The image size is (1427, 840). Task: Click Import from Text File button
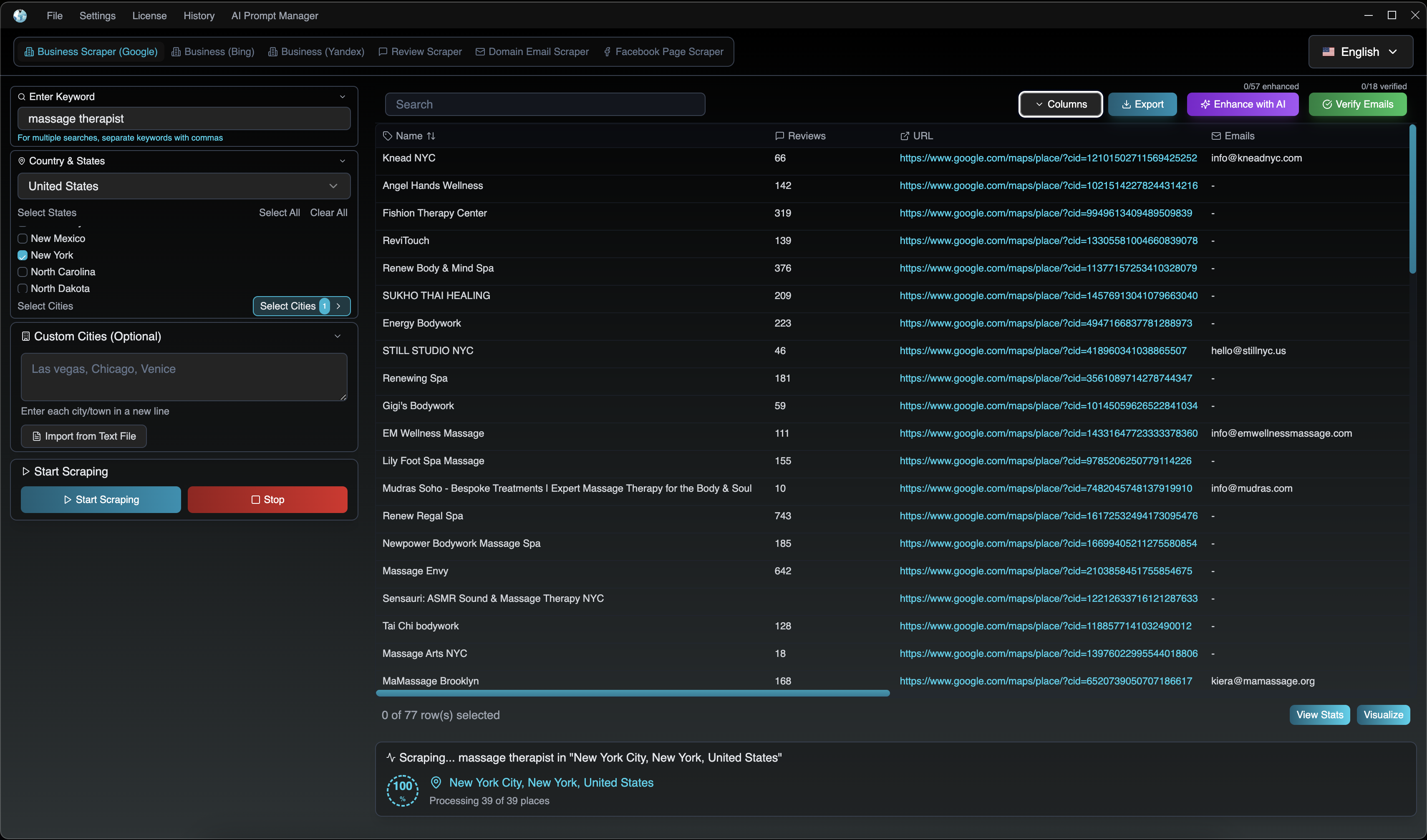[84, 436]
